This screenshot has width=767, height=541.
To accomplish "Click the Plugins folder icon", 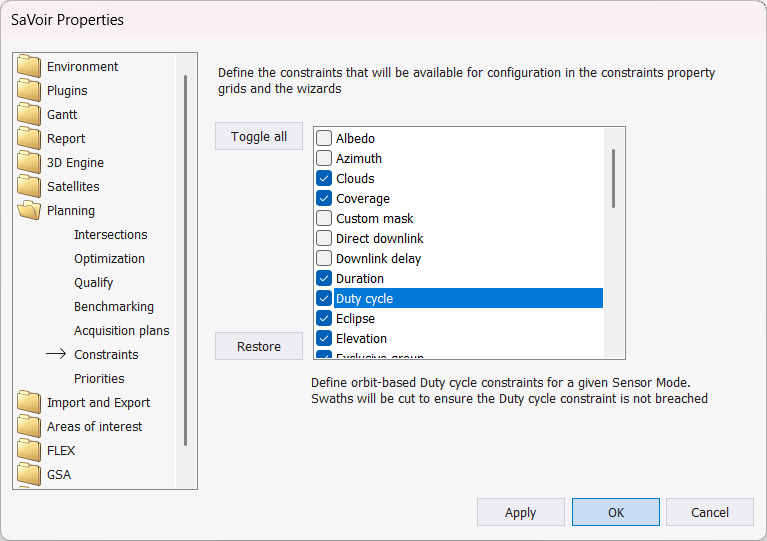I will (x=29, y=91).
